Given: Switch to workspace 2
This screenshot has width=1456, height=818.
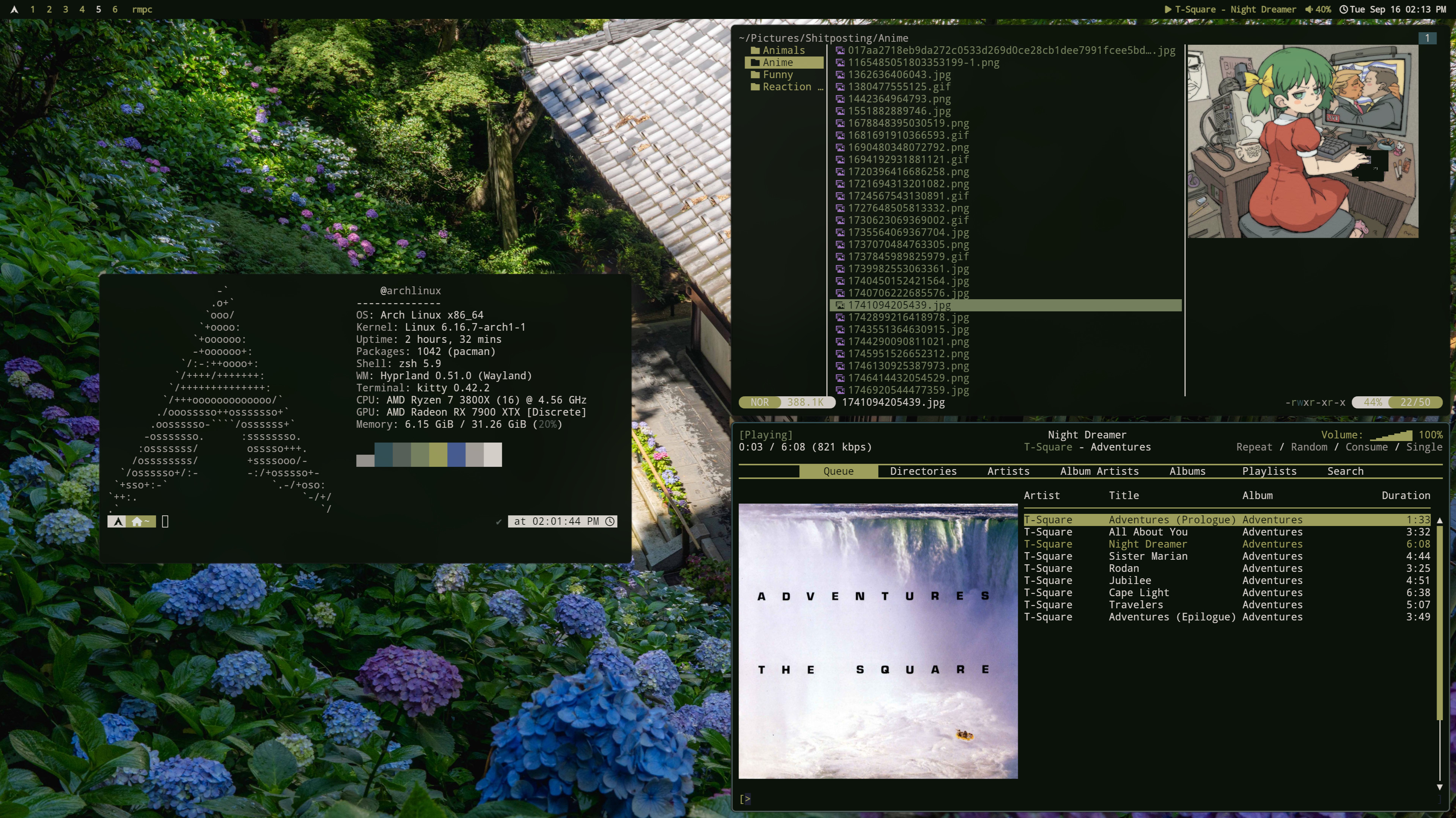Looking at the screenshot, I should click(49, 9).
